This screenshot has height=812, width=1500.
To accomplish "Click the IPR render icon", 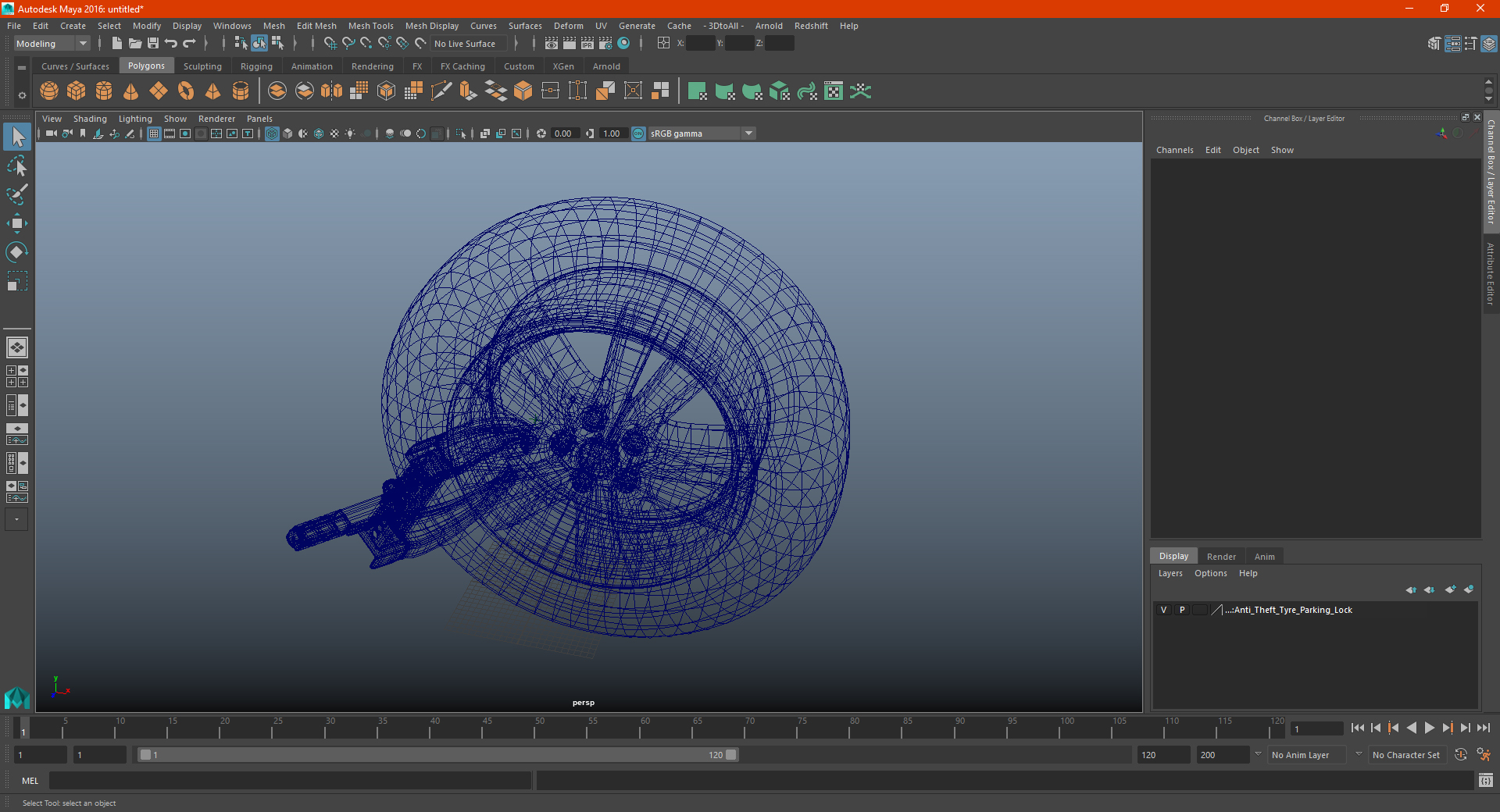I will (587, 44).
